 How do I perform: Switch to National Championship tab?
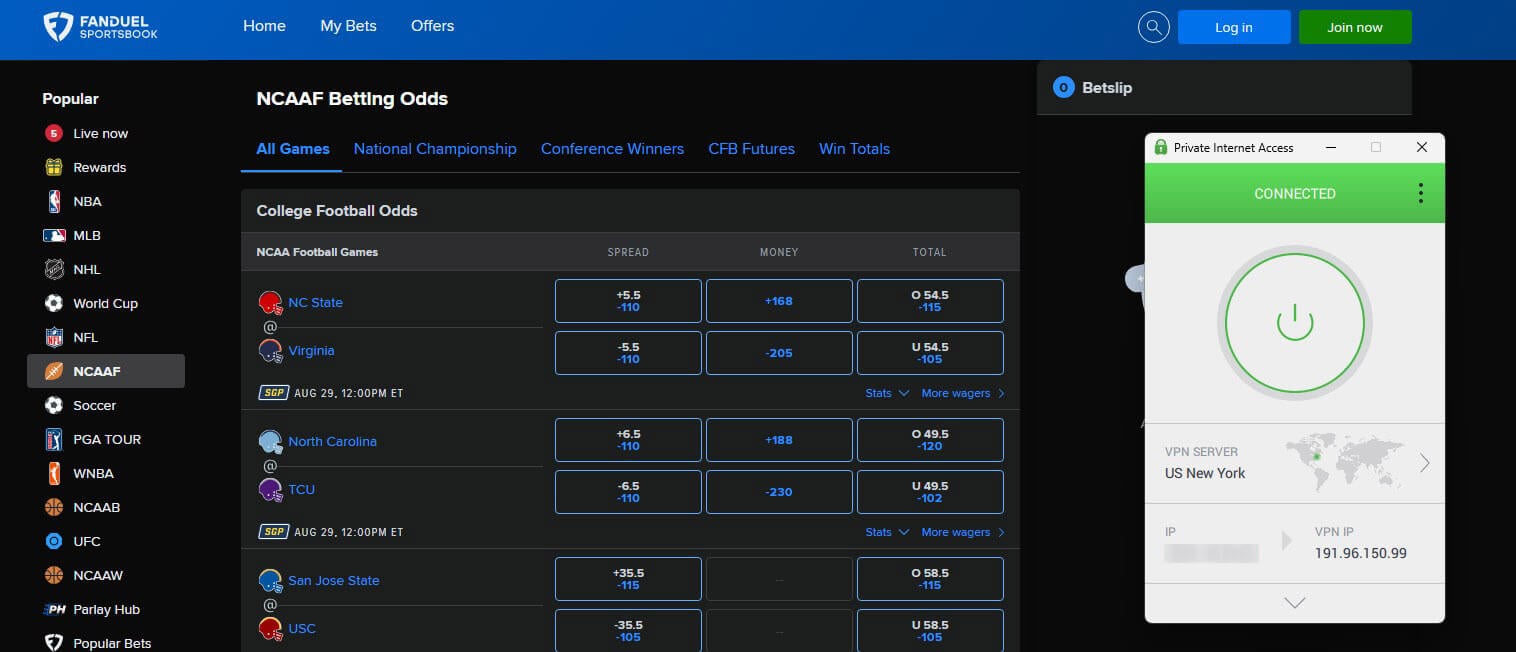(x=435, y=149)
